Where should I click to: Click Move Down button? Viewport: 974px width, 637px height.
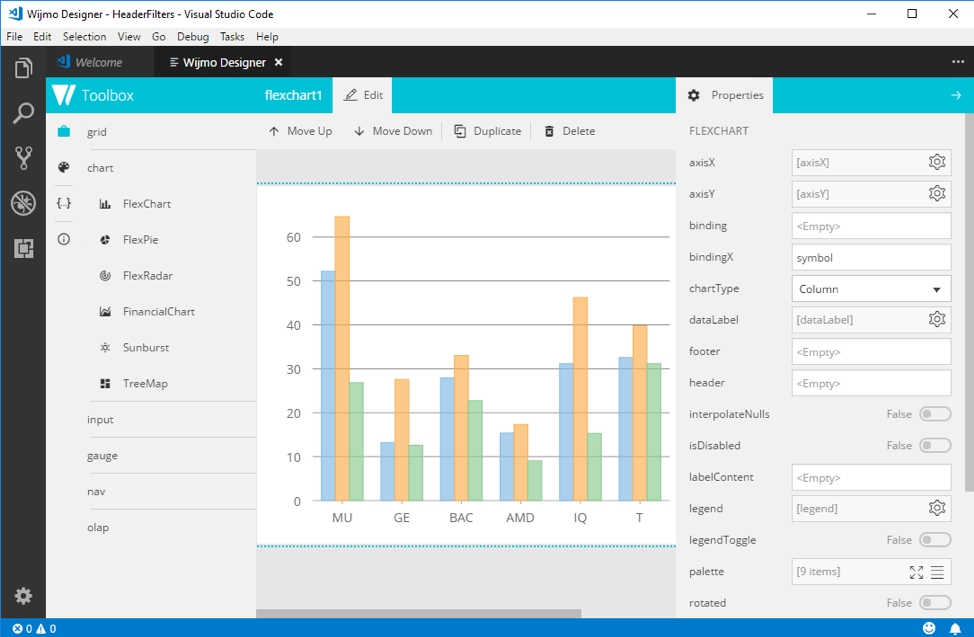393,131
